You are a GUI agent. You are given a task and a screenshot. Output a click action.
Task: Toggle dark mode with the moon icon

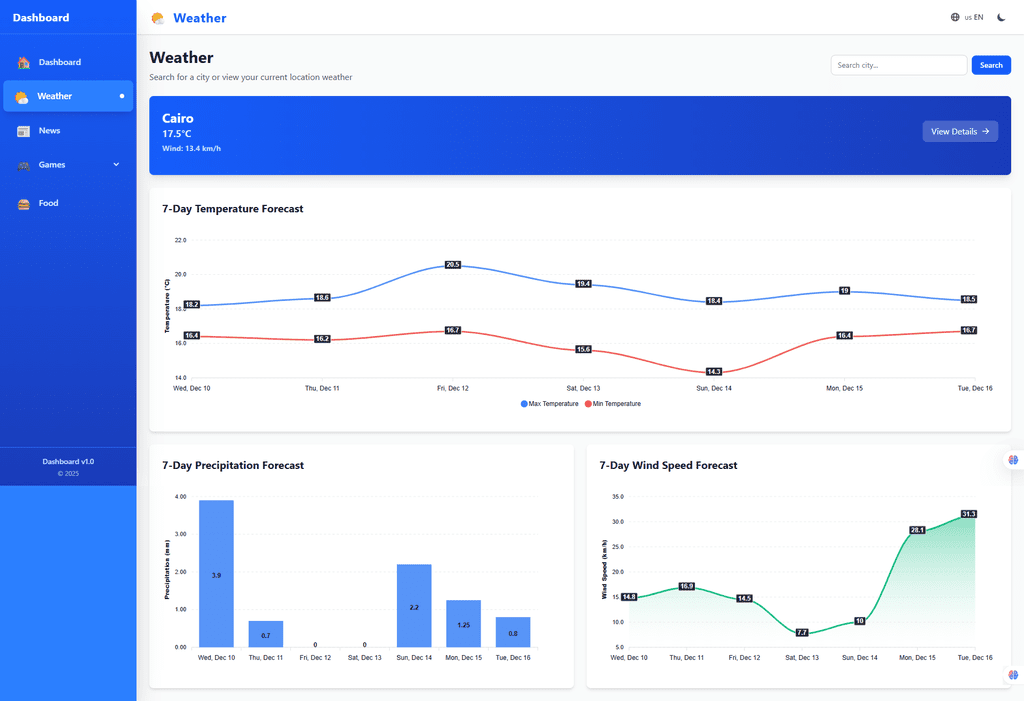(1001, 17)
